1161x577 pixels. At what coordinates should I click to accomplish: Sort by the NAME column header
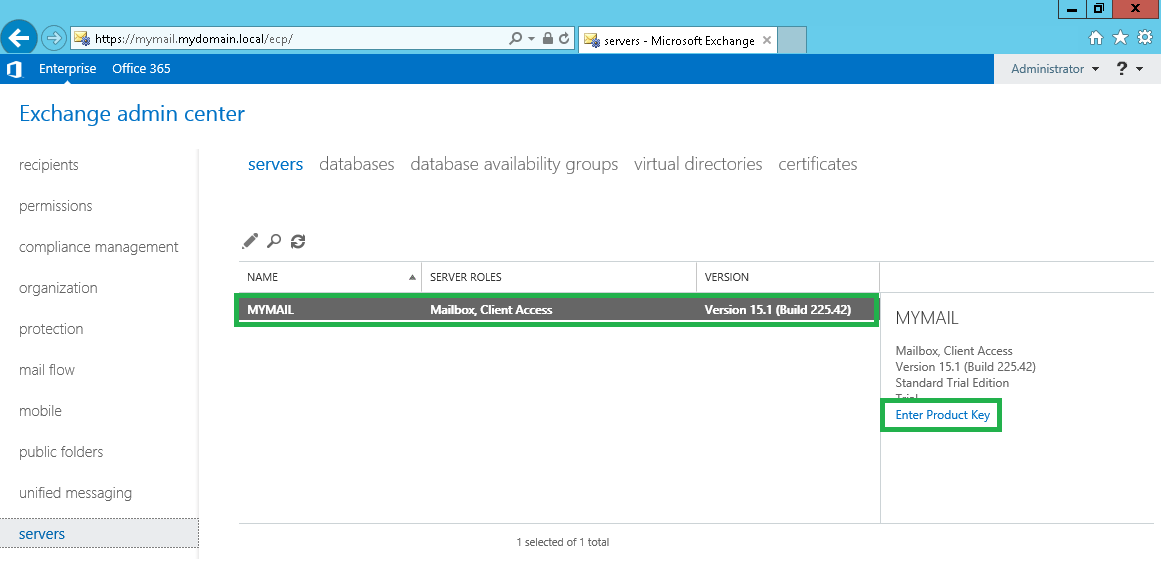point(330,277)
